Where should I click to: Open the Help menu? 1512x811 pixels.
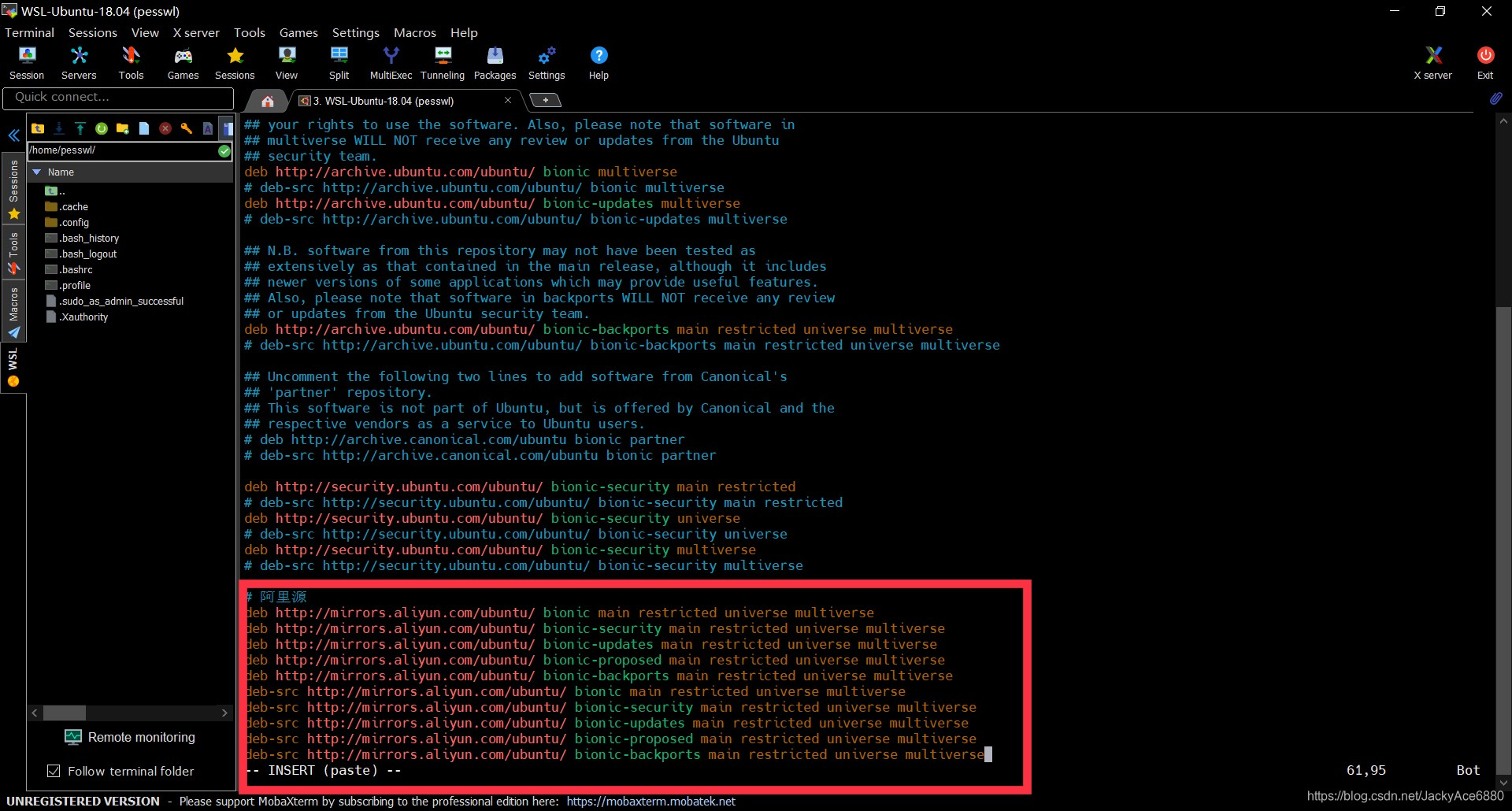[x=464, y=32]
